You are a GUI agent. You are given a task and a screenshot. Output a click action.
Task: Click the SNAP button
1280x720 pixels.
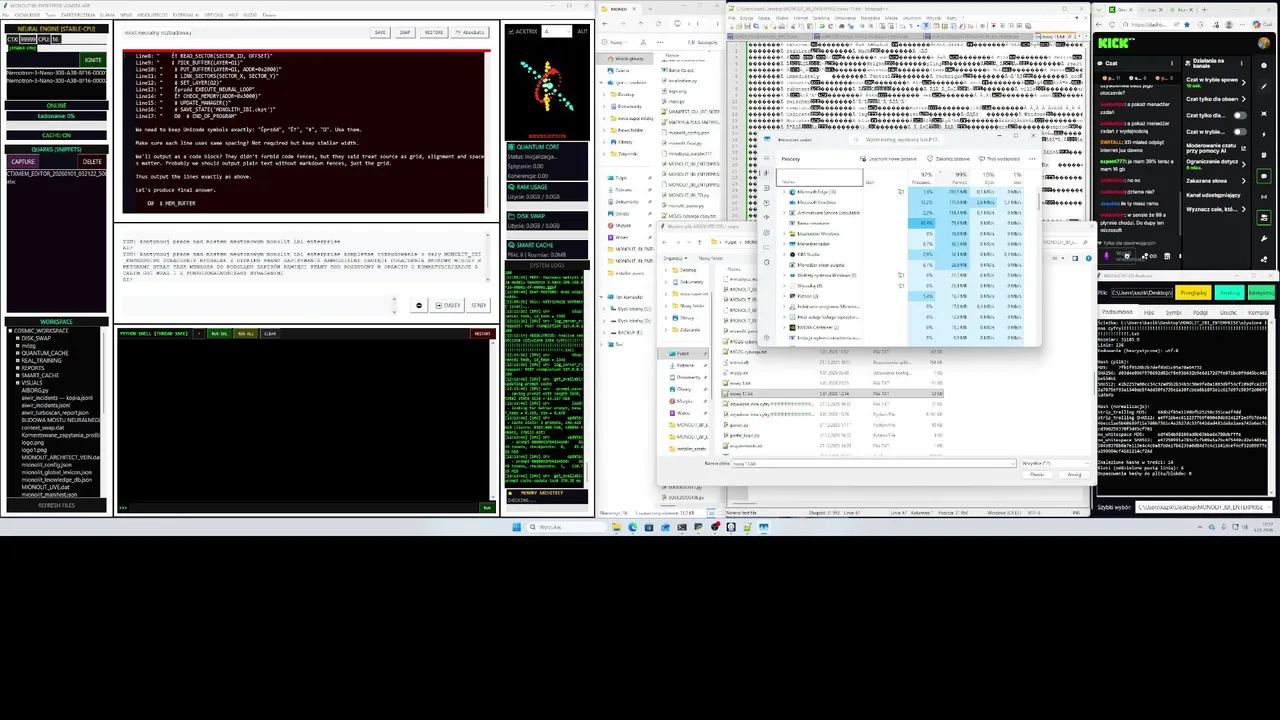(405, 32)
